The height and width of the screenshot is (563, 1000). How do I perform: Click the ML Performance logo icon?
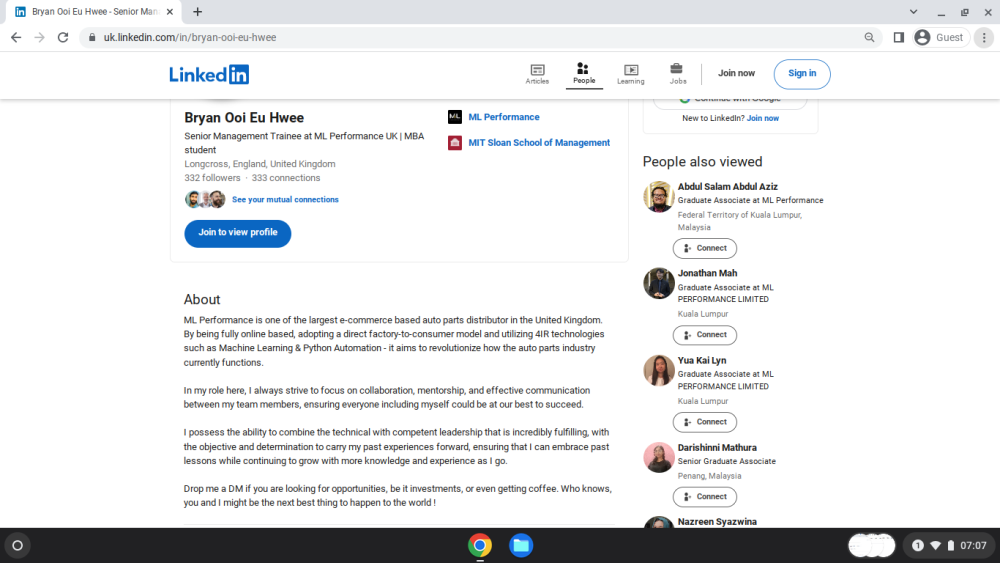[x=455, y=117]
